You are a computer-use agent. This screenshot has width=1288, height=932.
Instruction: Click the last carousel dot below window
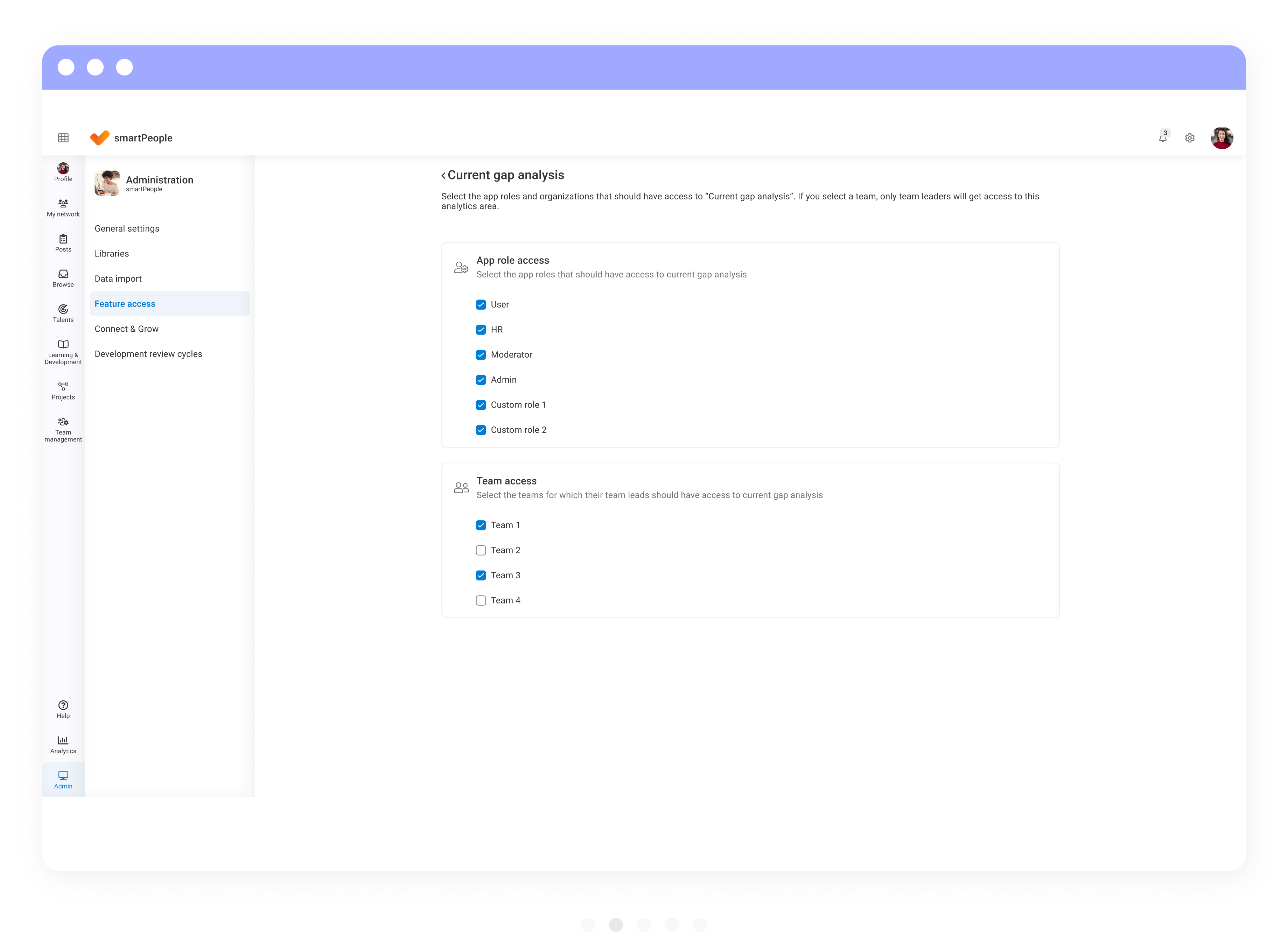(700, 925)
